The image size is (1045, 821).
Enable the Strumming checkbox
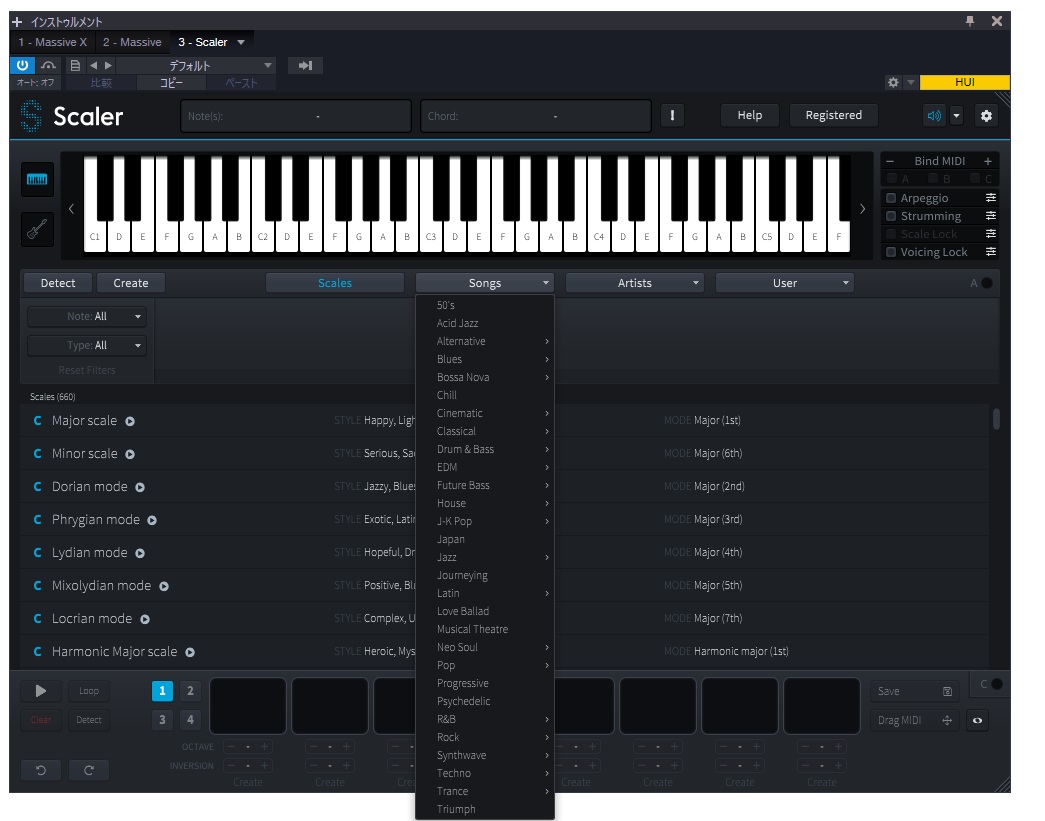coord(890,216)
